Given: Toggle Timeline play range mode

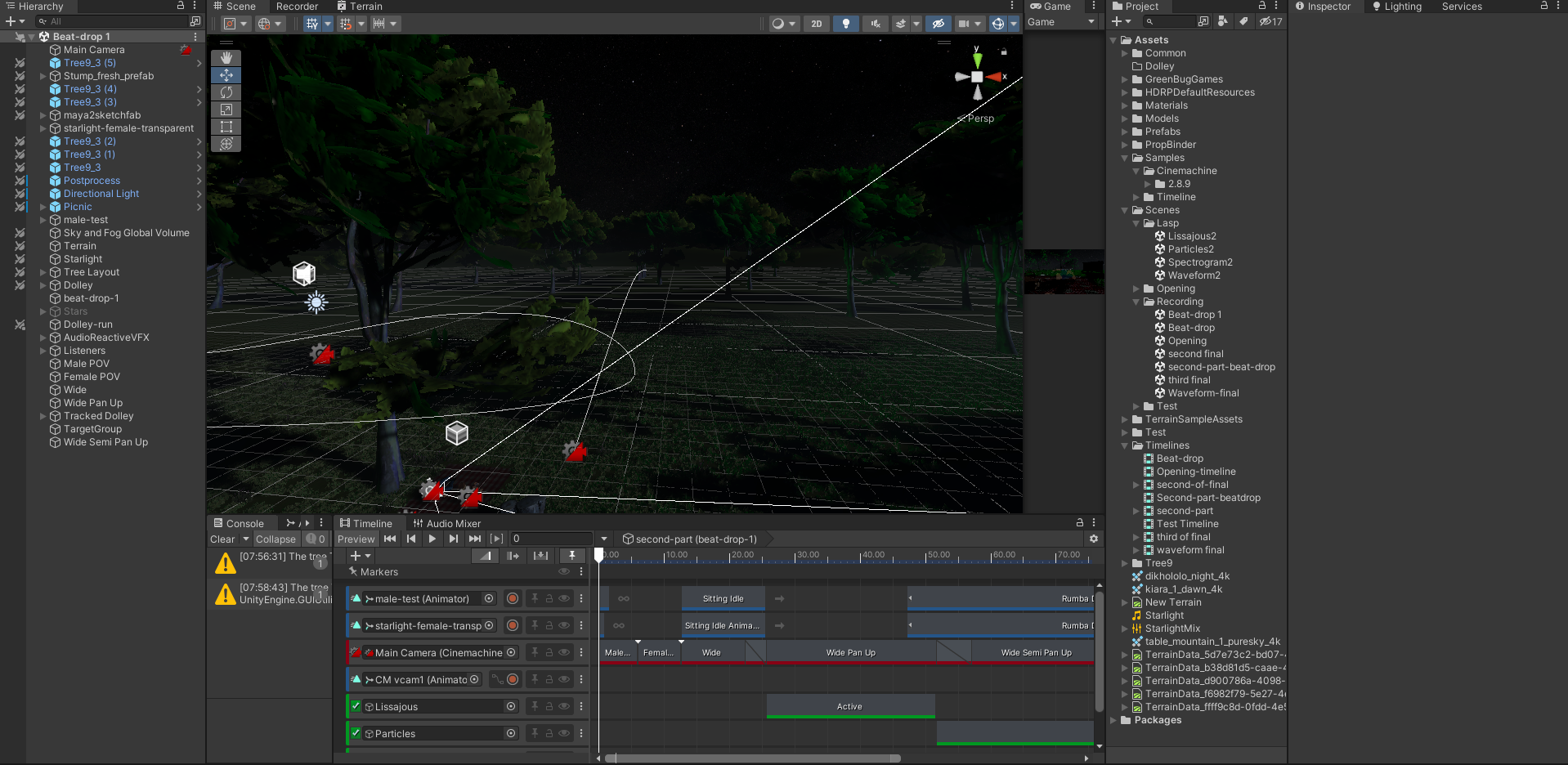Looking at the screenshot, I should [x=496, y=539].
